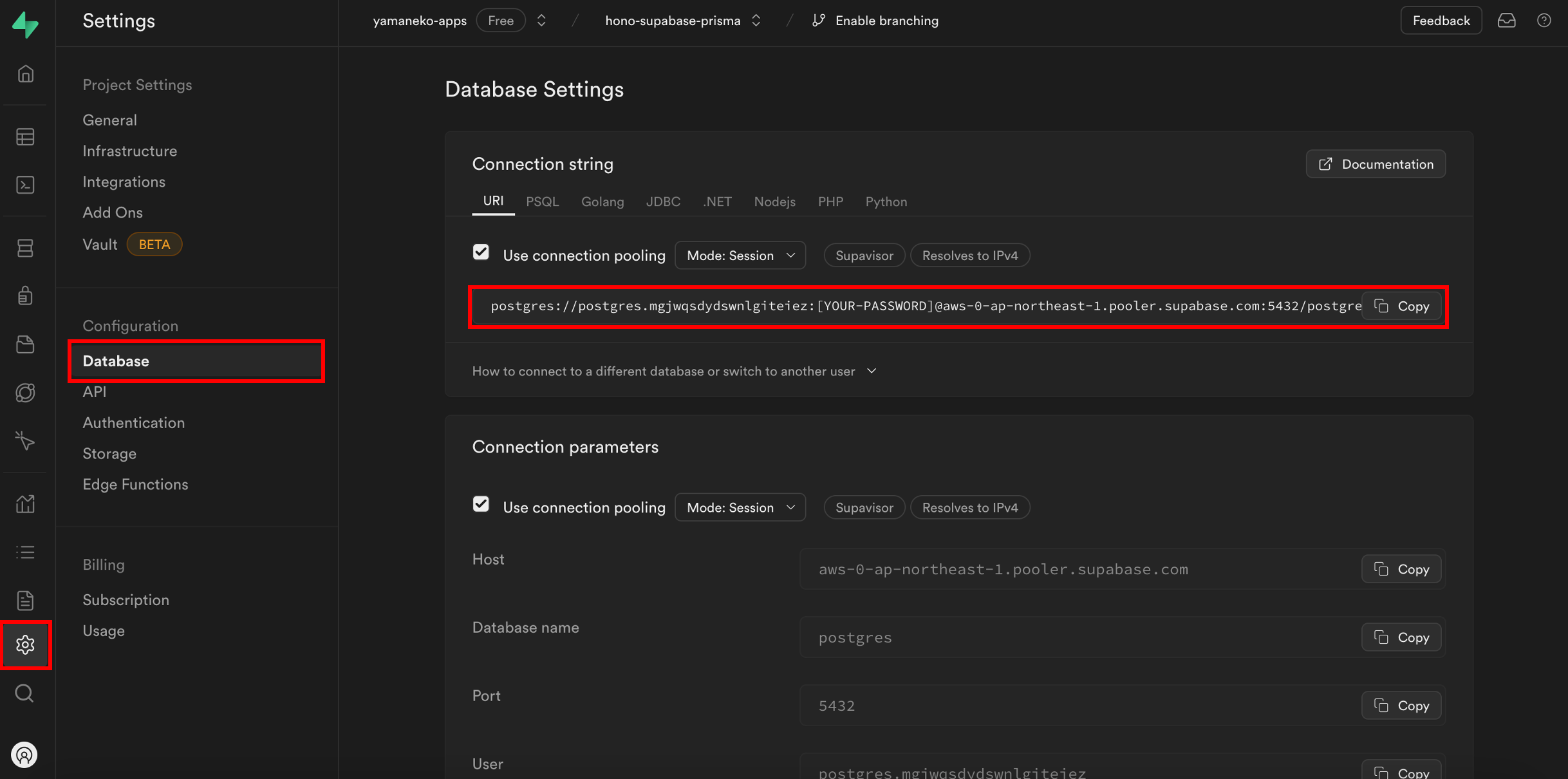Screen dimensions: 1568x779
Task: Uncheck connection pooling under Connection string
Action: [x=481, y=252]
